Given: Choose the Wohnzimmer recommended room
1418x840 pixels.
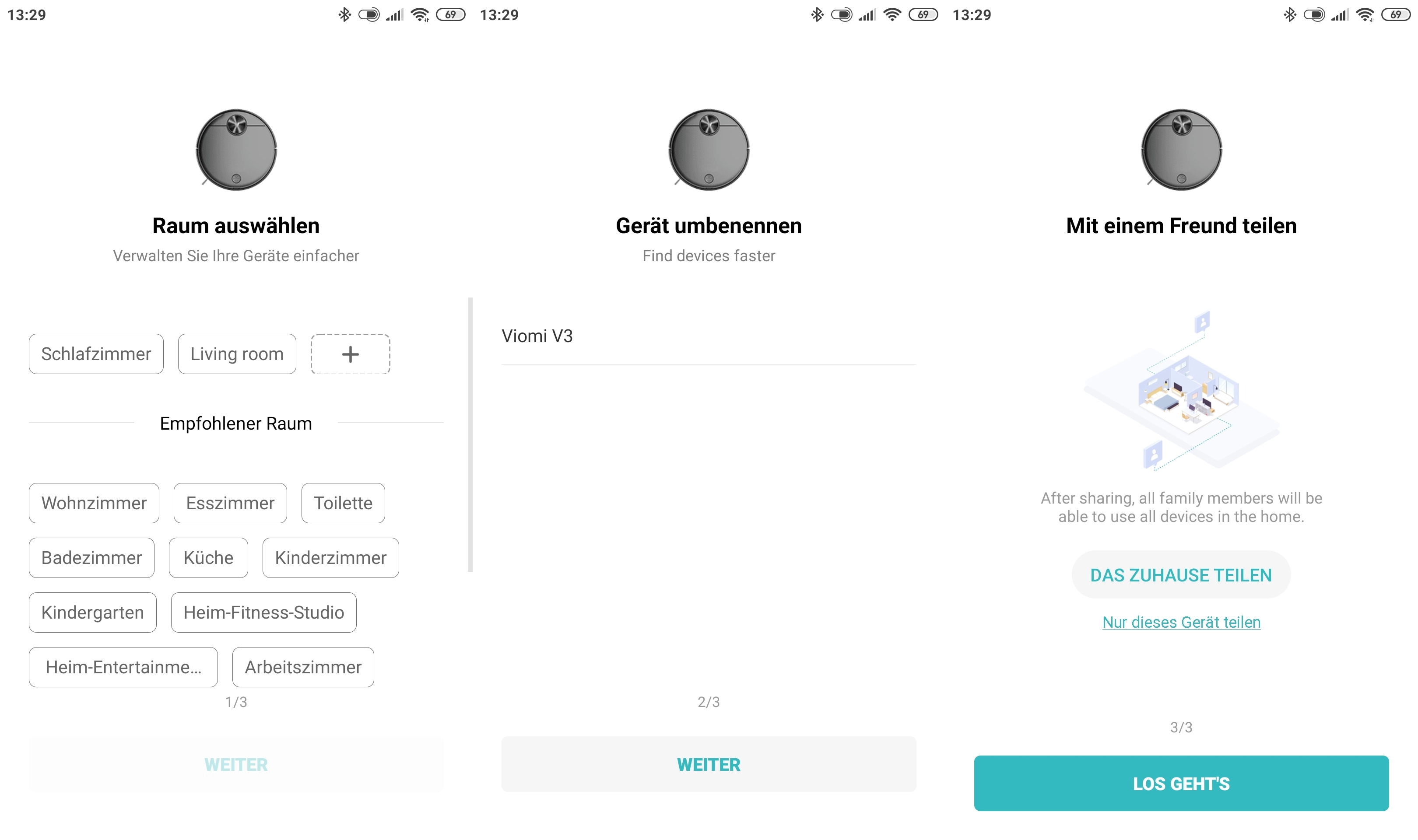Looking at the screenshot, I should pyautogui.click(x=94, y=503).
